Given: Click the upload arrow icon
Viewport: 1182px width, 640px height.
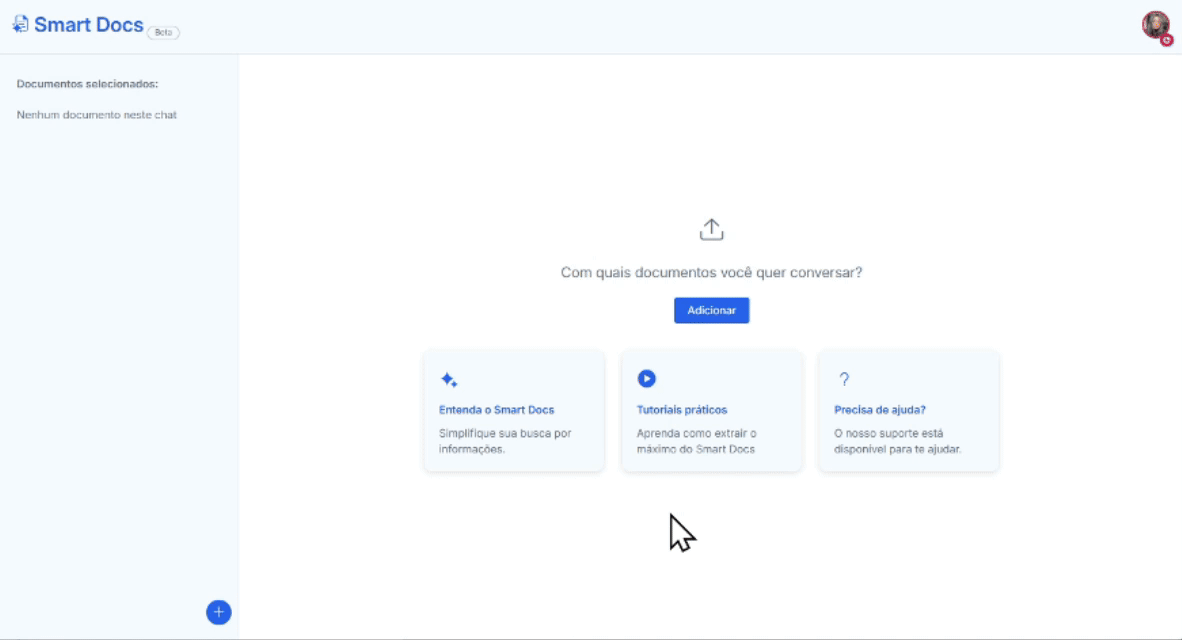Looking at the screenshot, I should (712, 229).
